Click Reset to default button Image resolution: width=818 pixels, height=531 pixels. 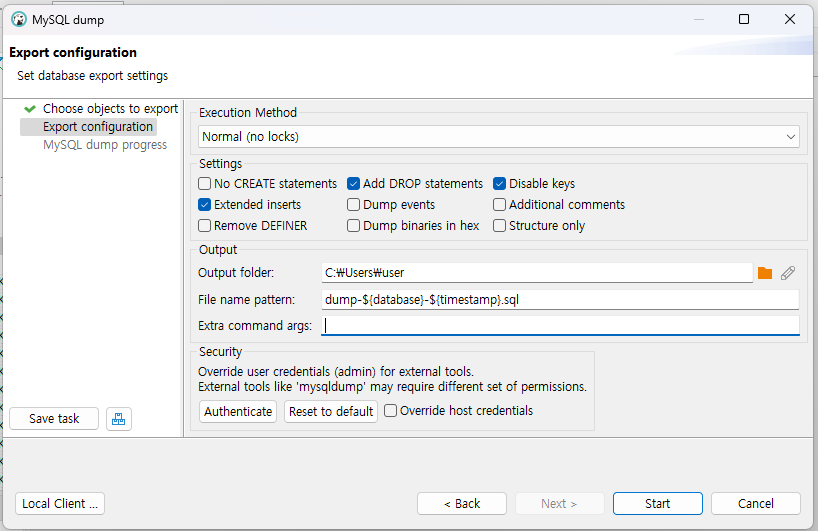coord(331,412)
